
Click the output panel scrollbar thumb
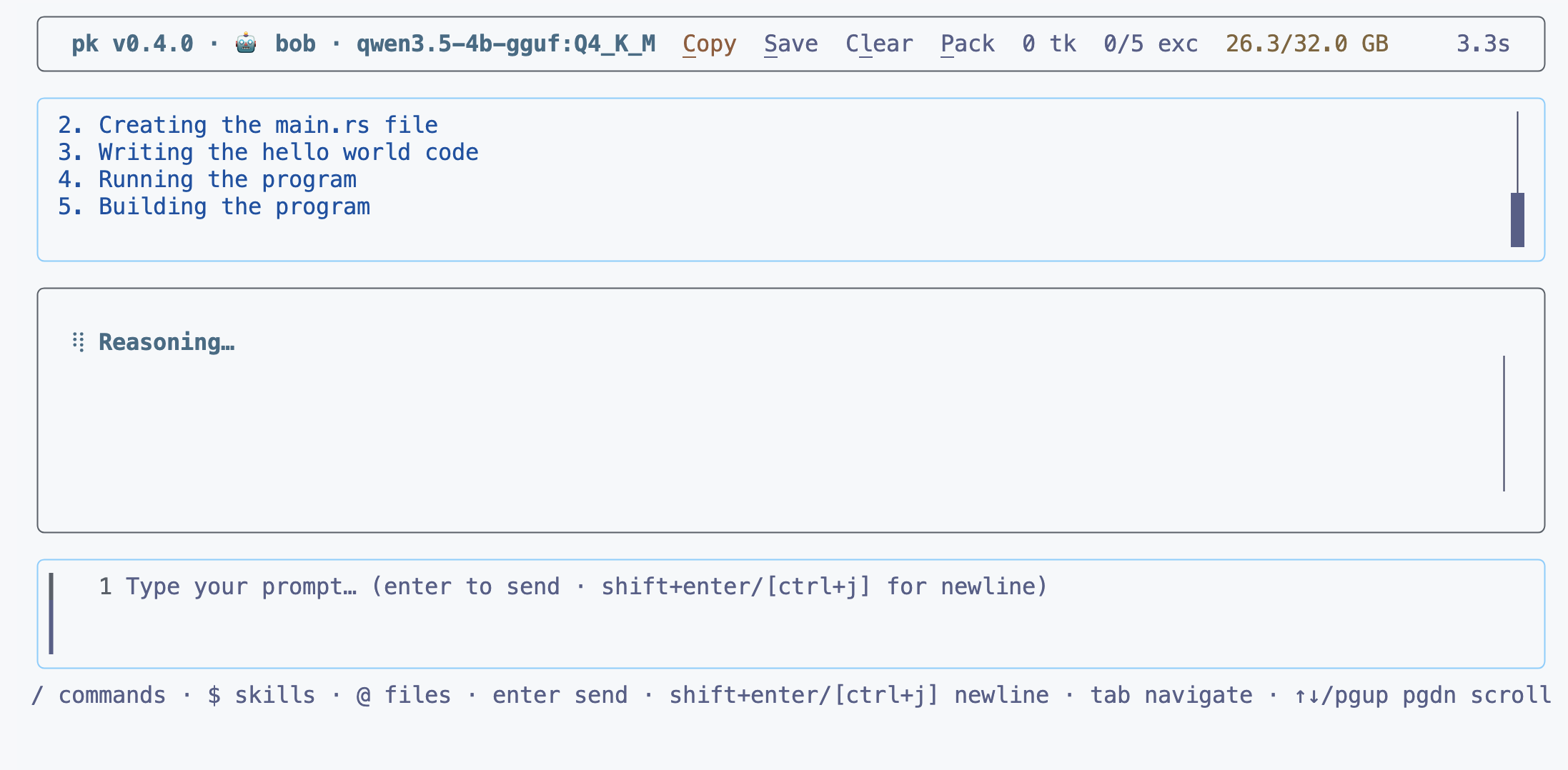pyautogui.click(x=1517, y=220)
